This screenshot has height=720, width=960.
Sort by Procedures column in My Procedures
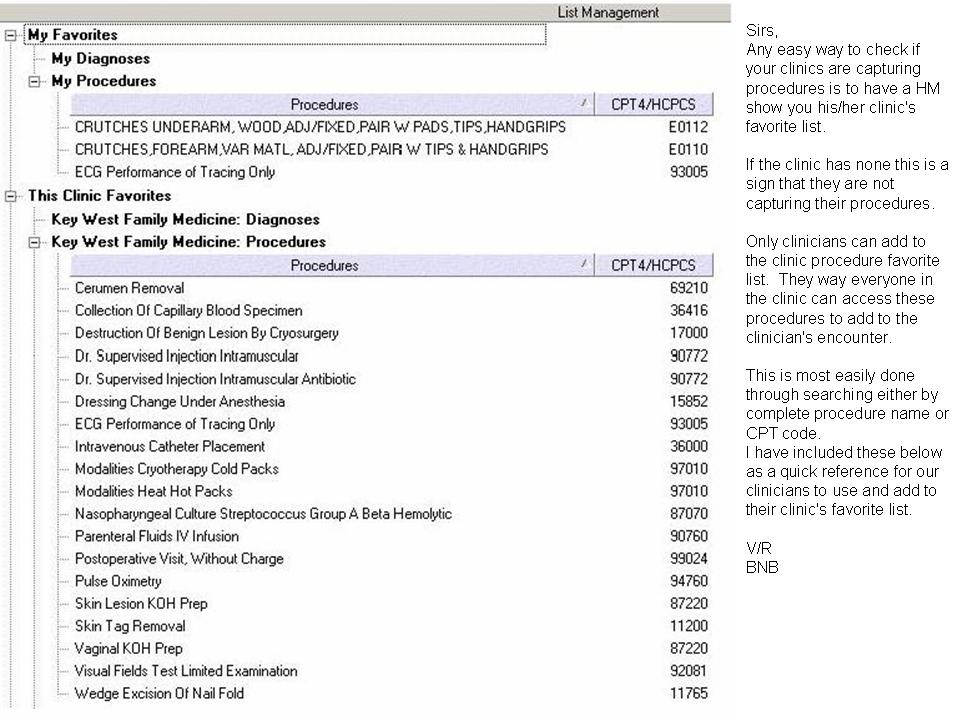(x=324, y=104)
